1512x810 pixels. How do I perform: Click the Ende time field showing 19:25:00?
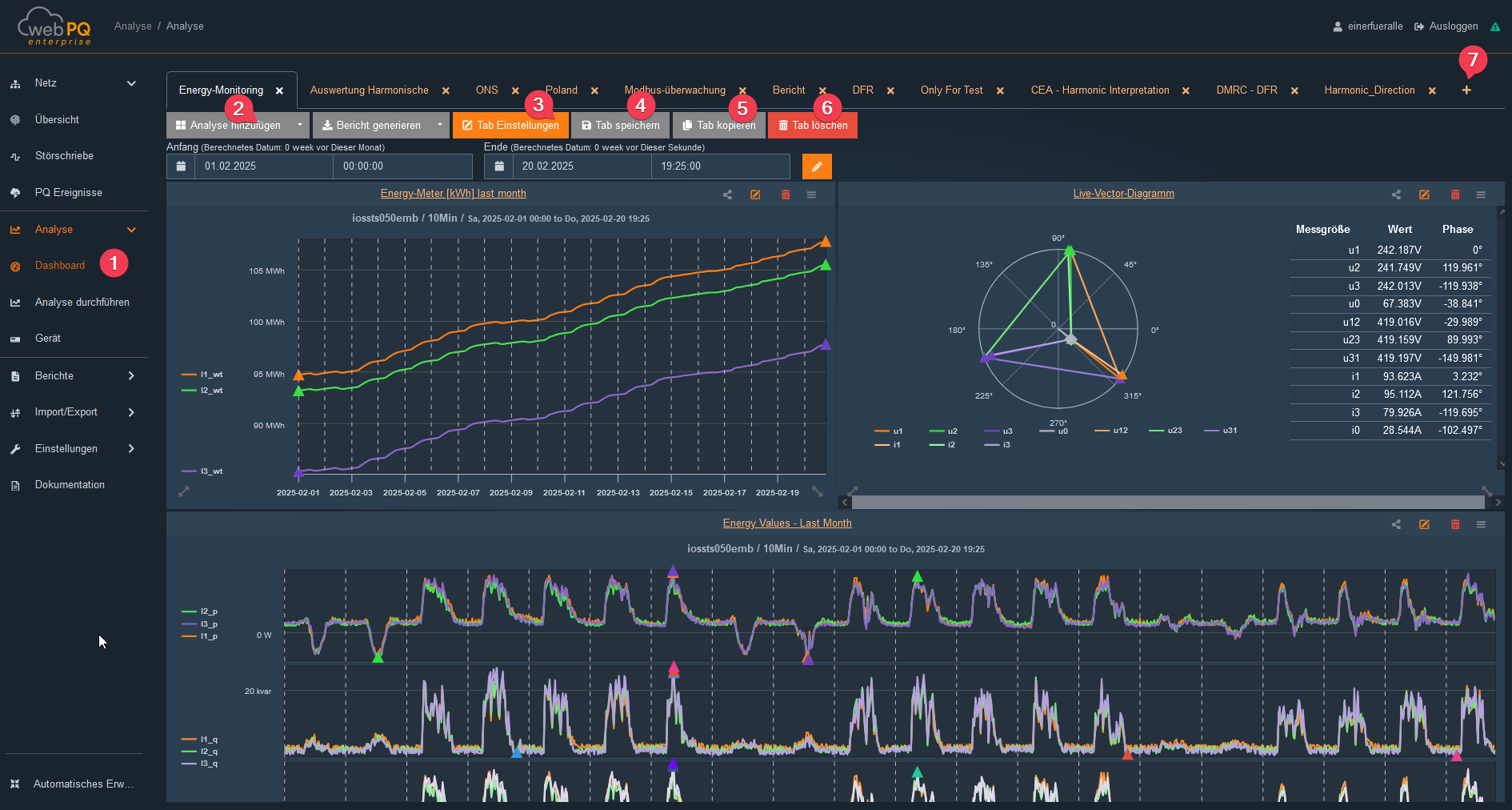point(719,166)
